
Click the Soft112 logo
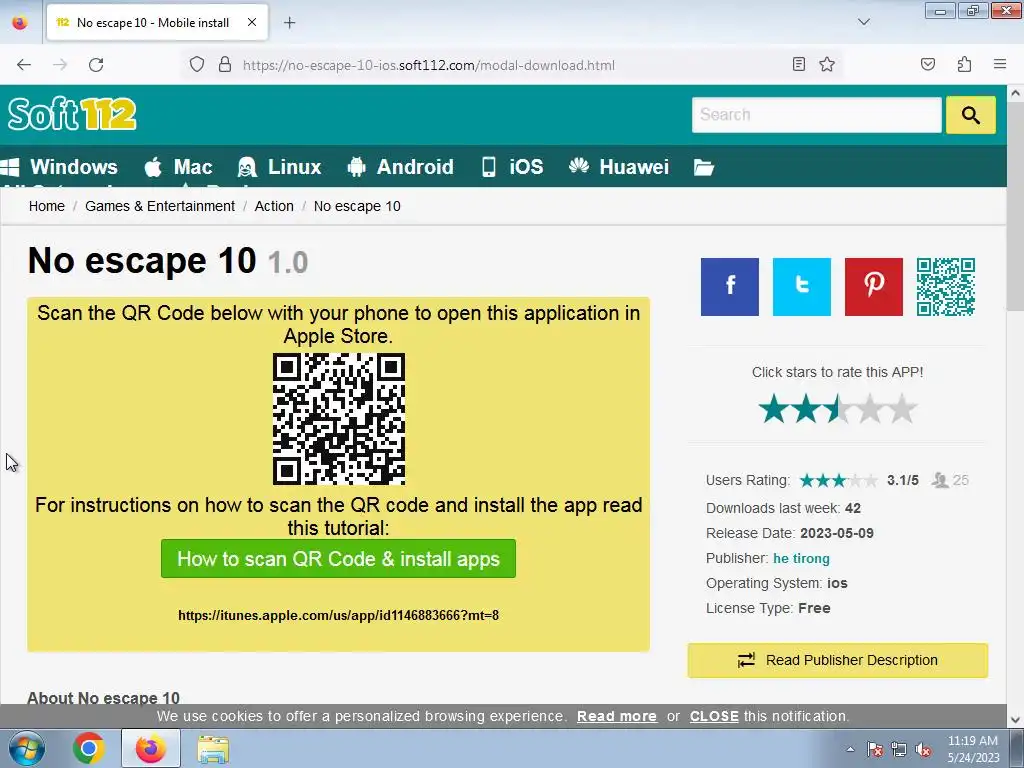coord(72,114)
